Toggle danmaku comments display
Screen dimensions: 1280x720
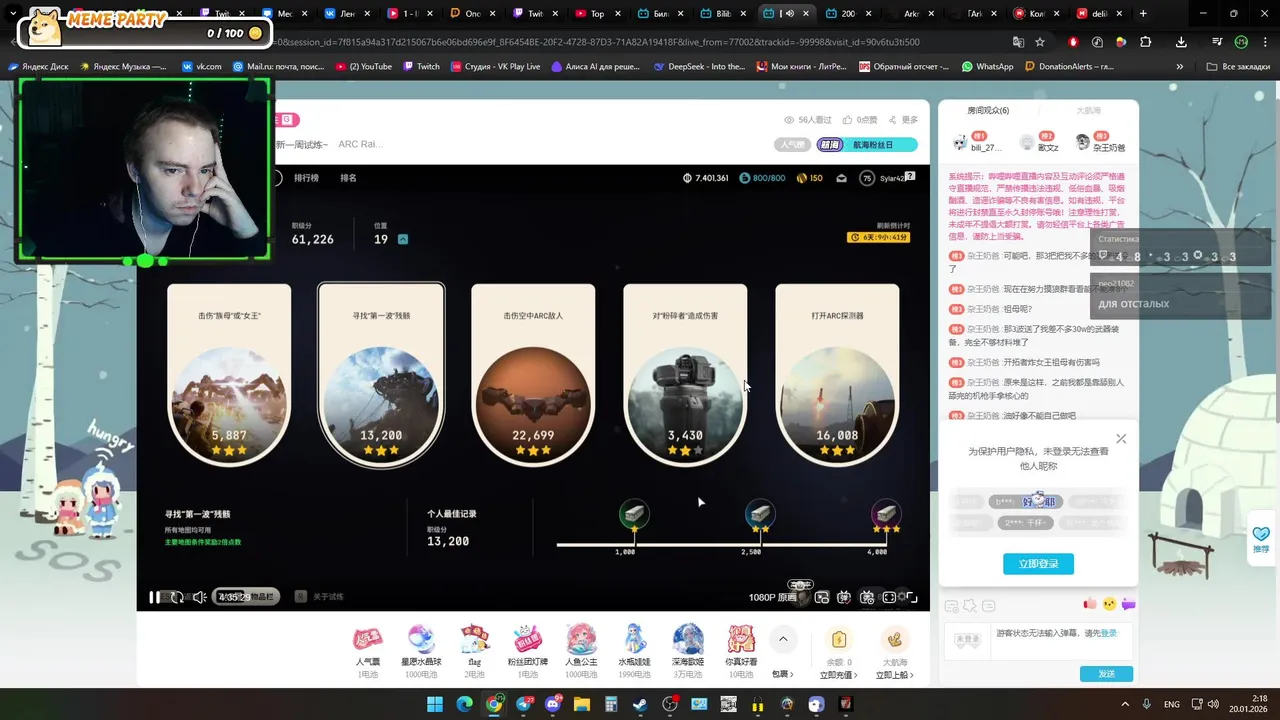coord(844,597)
